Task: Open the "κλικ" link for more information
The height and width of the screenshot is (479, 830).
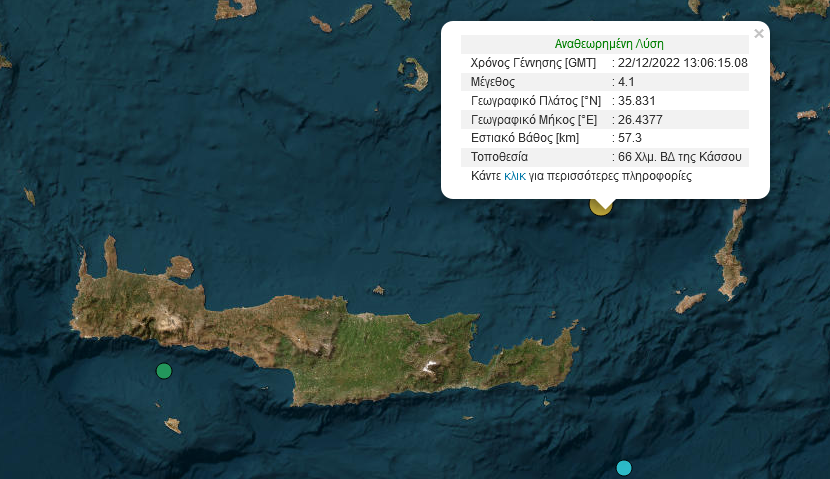Action: pos(514,176)
